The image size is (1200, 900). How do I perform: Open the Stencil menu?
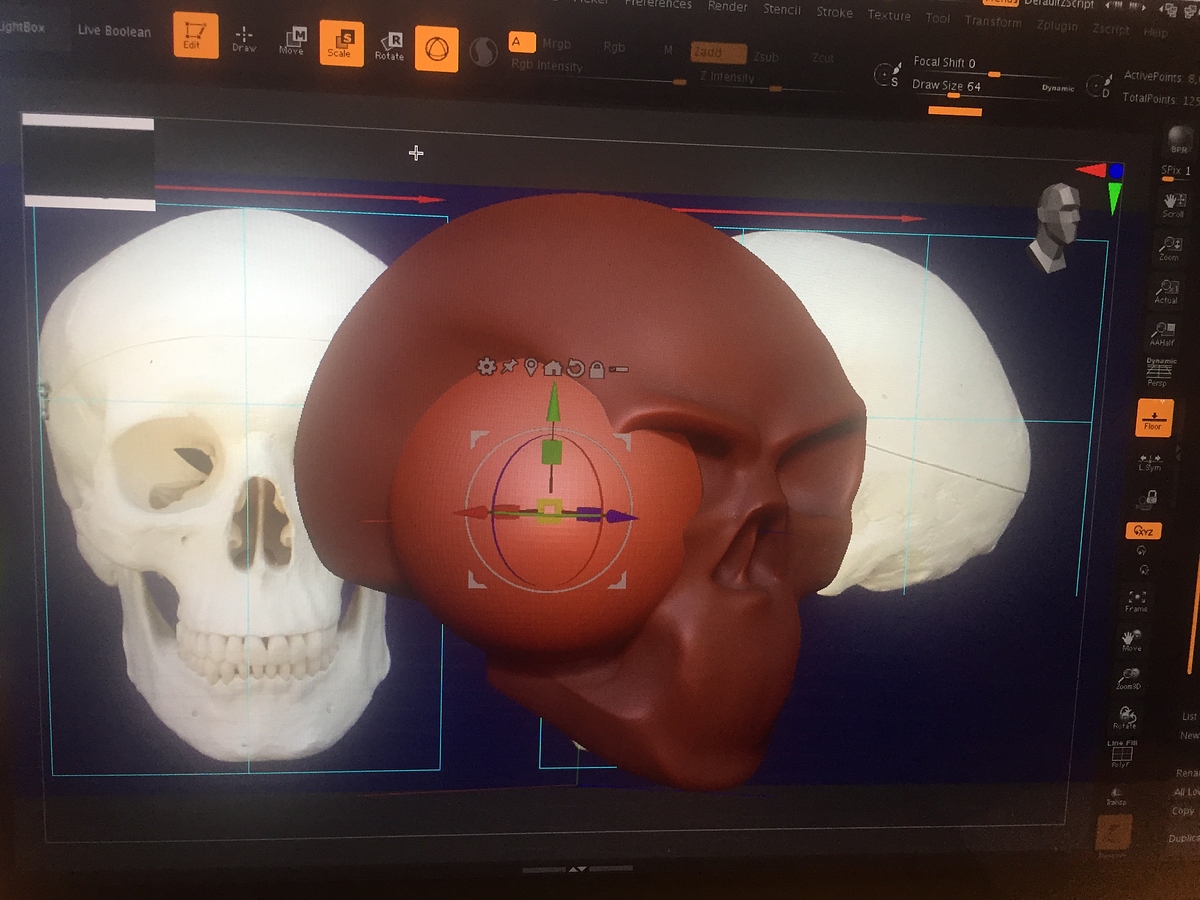point(782,9)
